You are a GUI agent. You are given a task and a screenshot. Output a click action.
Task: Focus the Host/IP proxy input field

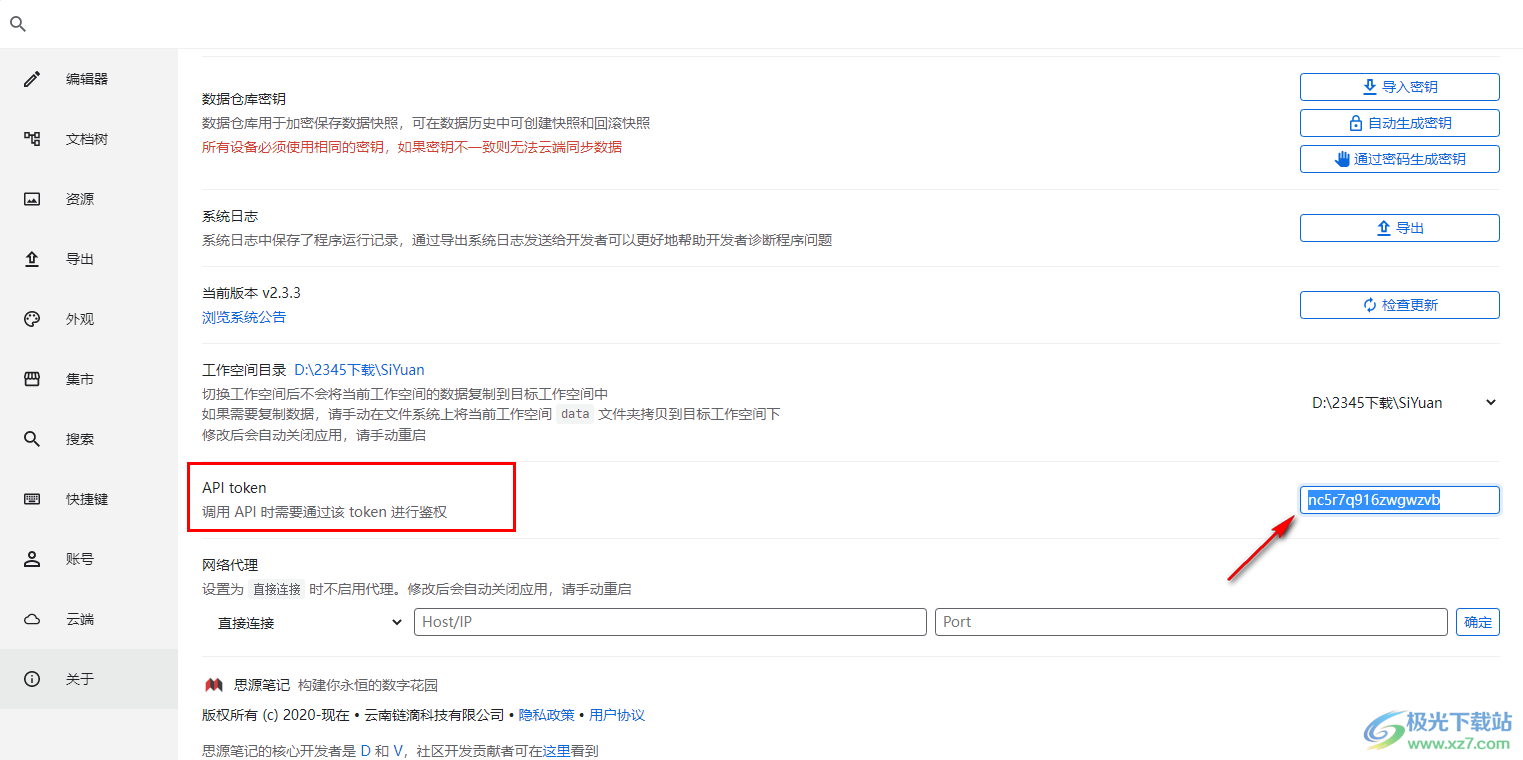(670, 622)
